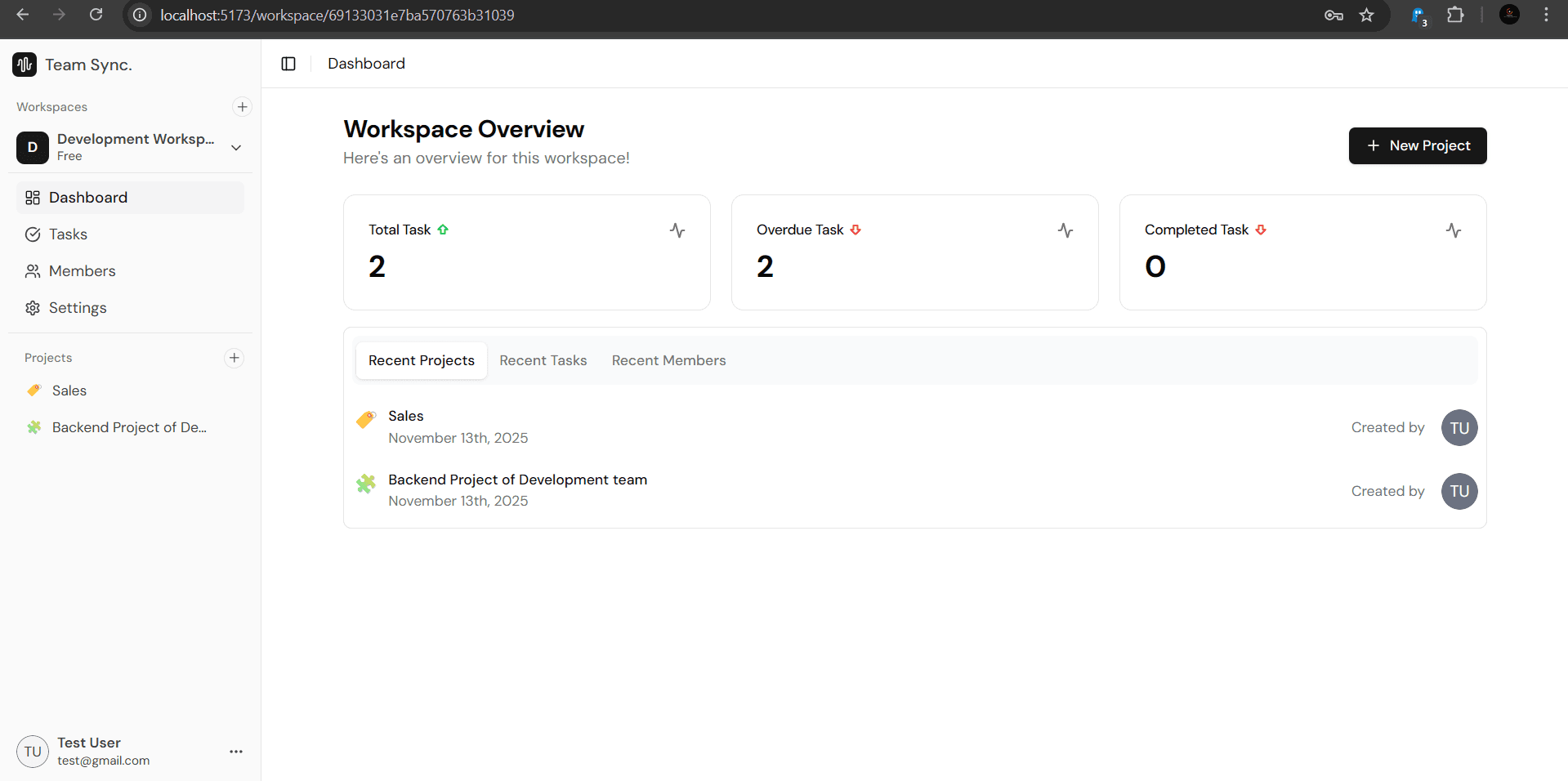Viewport: 1568px width, 781px height.
Task: Open Settings in the sidebar
Action: coord(130,308)
